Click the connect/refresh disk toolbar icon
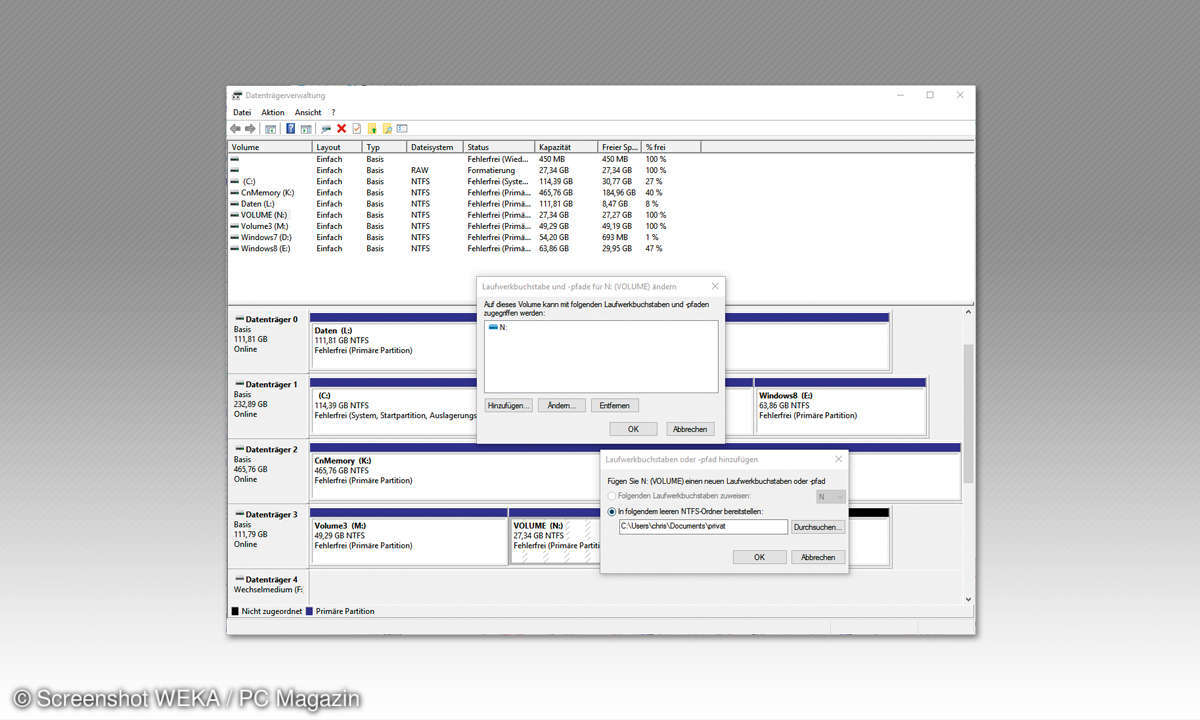 [326, 129]
